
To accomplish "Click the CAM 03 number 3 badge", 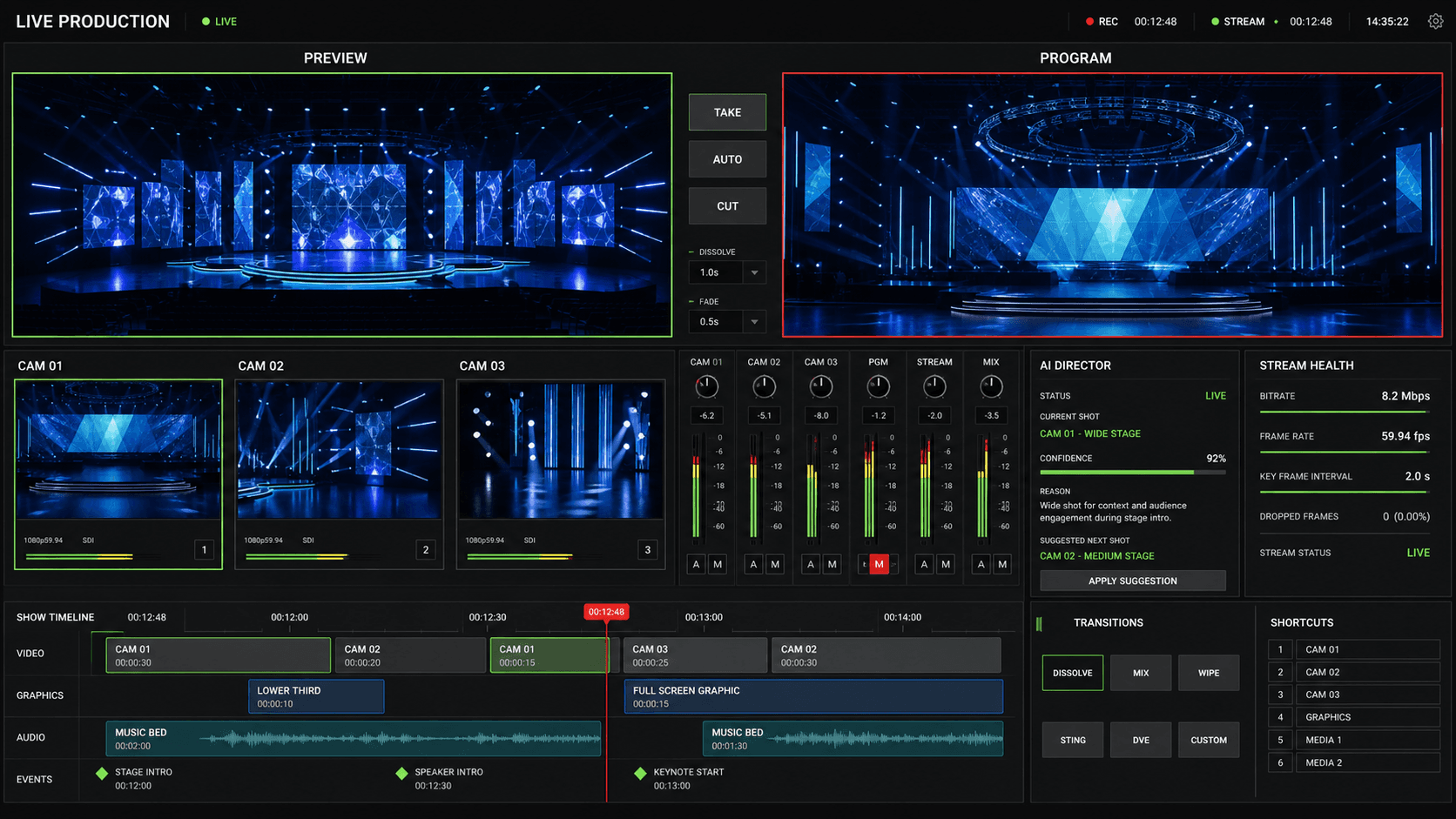I will (647, 549).
